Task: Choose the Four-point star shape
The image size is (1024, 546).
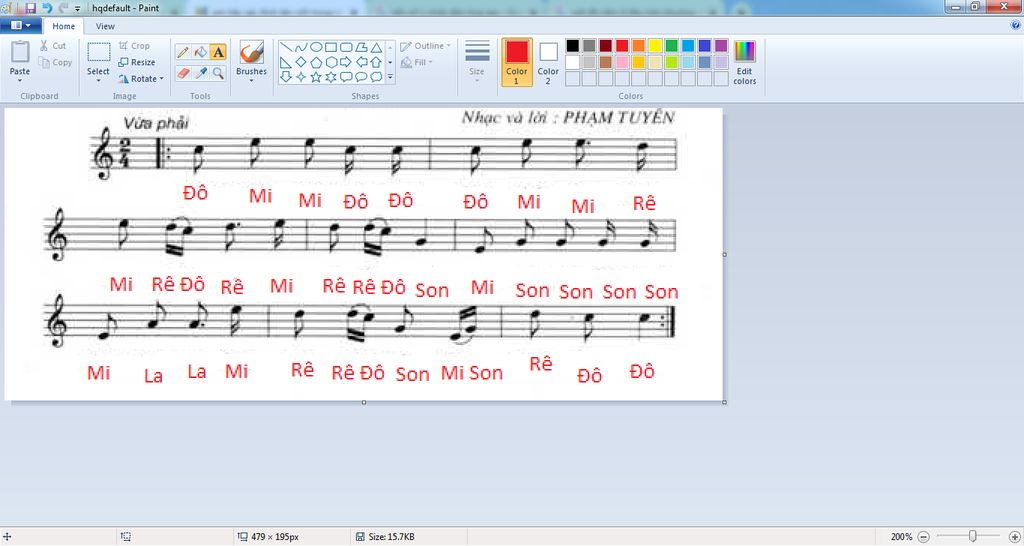Action: tap(301, 77)
